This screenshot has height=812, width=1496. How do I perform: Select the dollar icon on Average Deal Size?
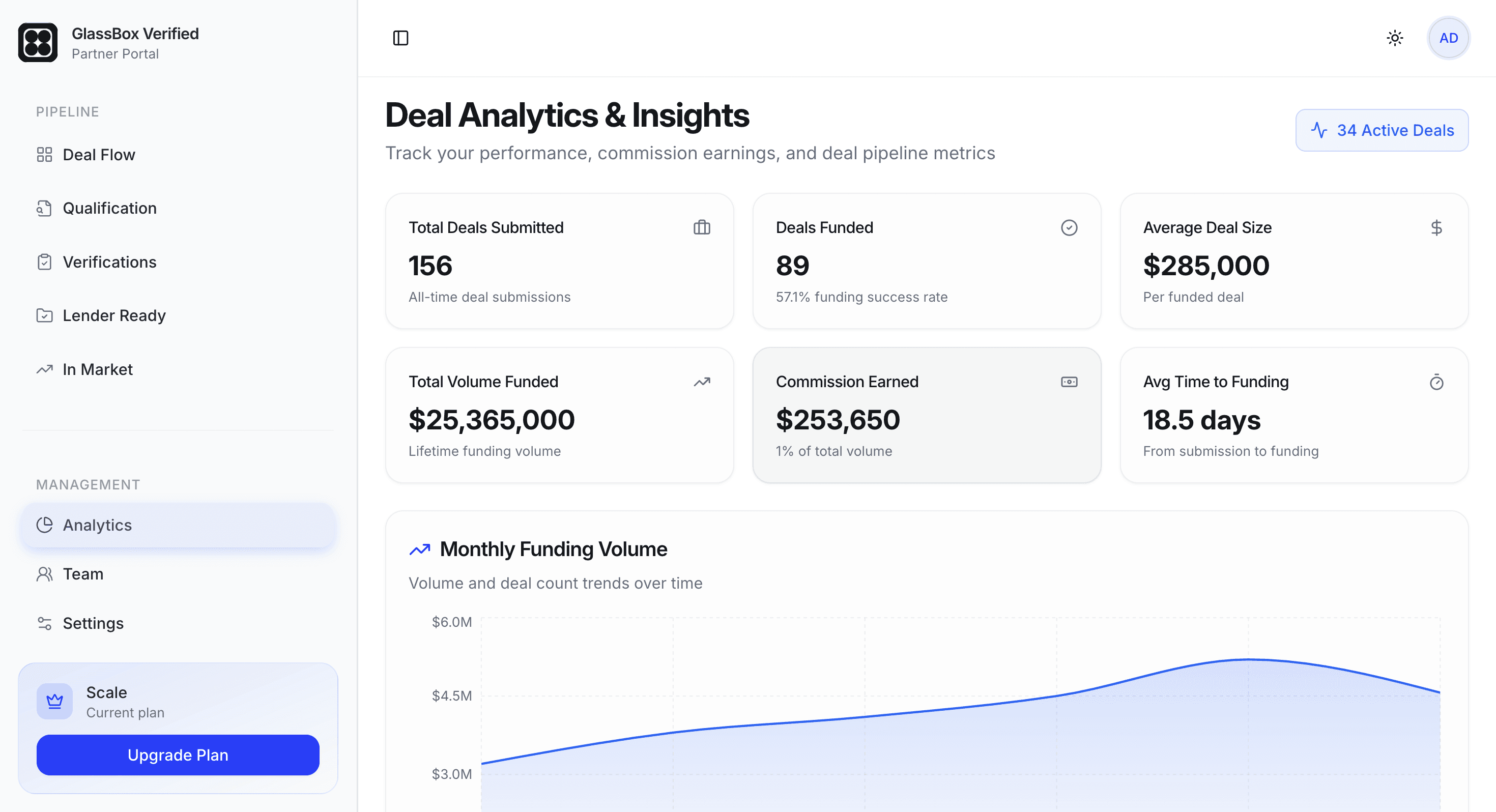click(1436, 227)
